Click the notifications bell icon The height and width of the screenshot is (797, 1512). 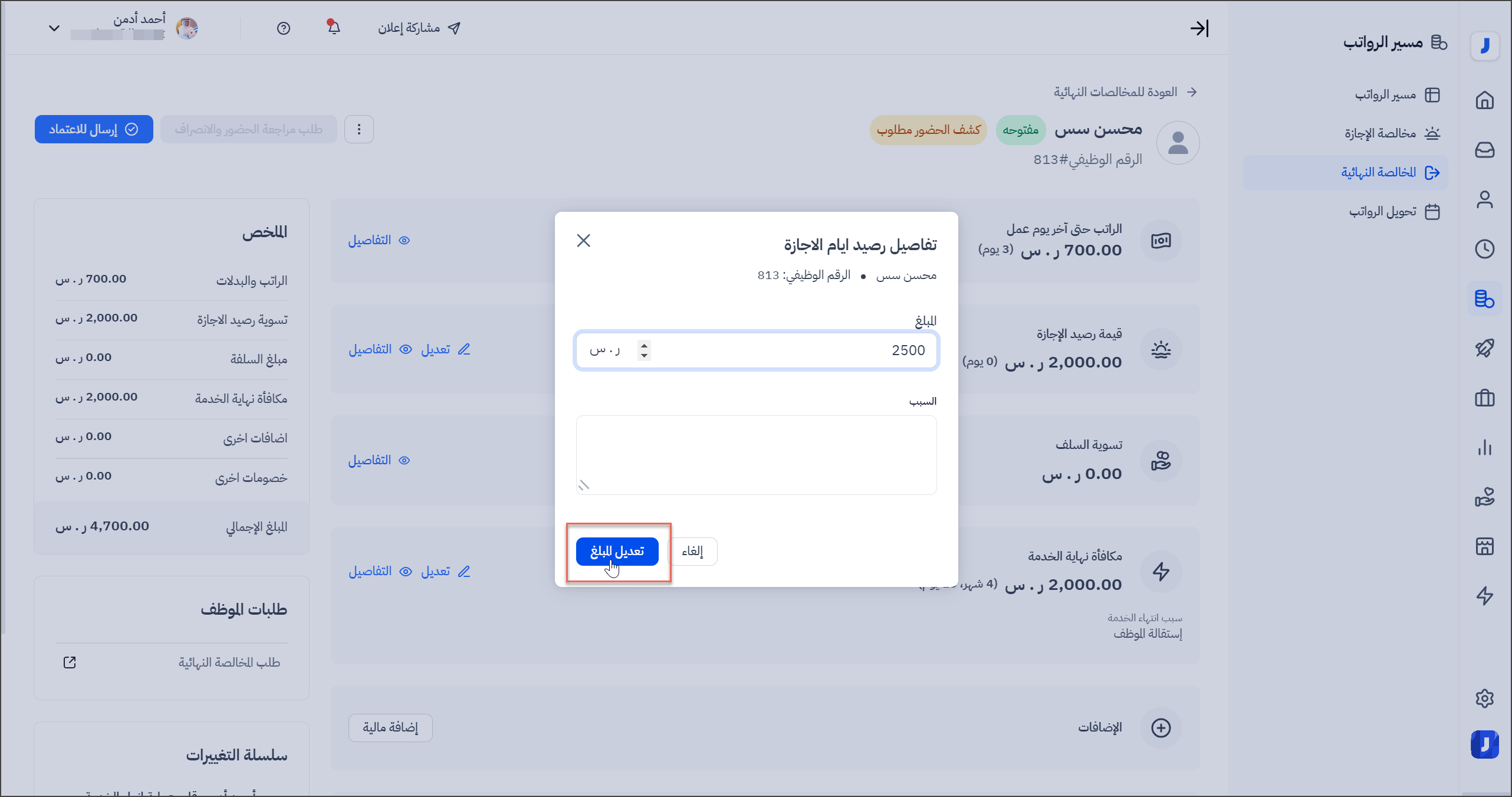[x=334, y=28]
